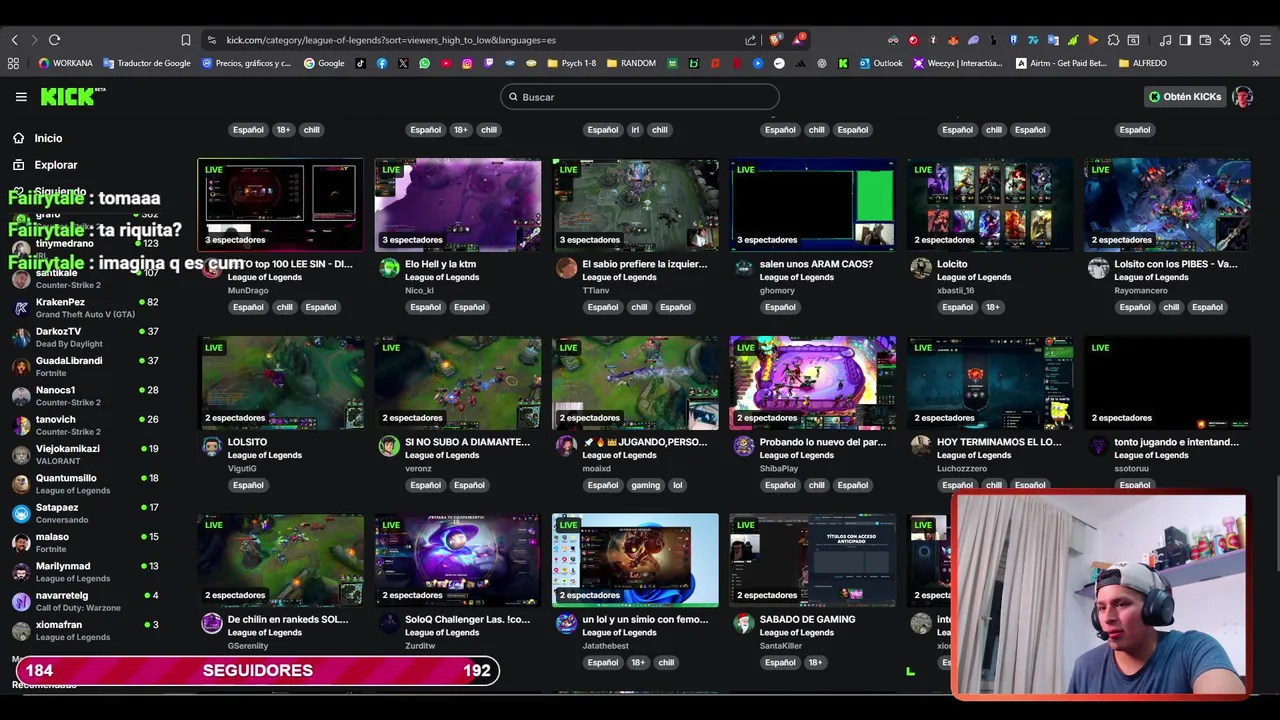Screen dimensions: 1280x720
Task: Bookmark this page with the bookmark icon
Action: (185, 40)
